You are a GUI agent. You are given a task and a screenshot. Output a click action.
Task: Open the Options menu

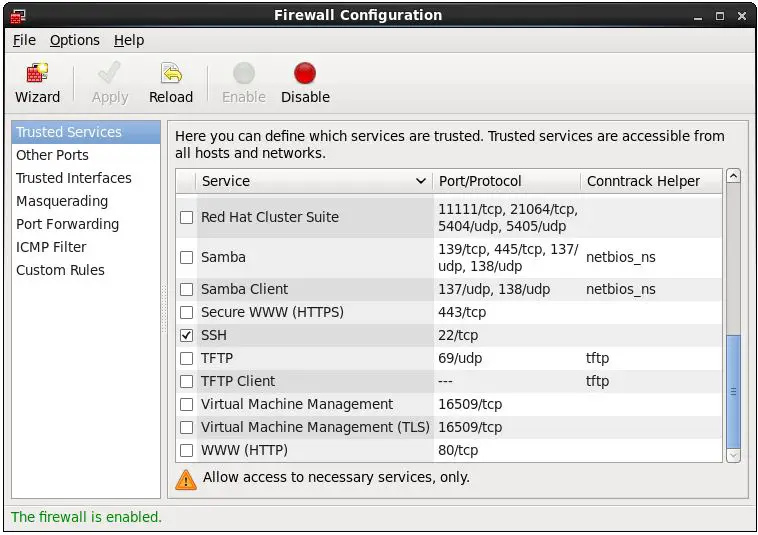click(75, 40)
